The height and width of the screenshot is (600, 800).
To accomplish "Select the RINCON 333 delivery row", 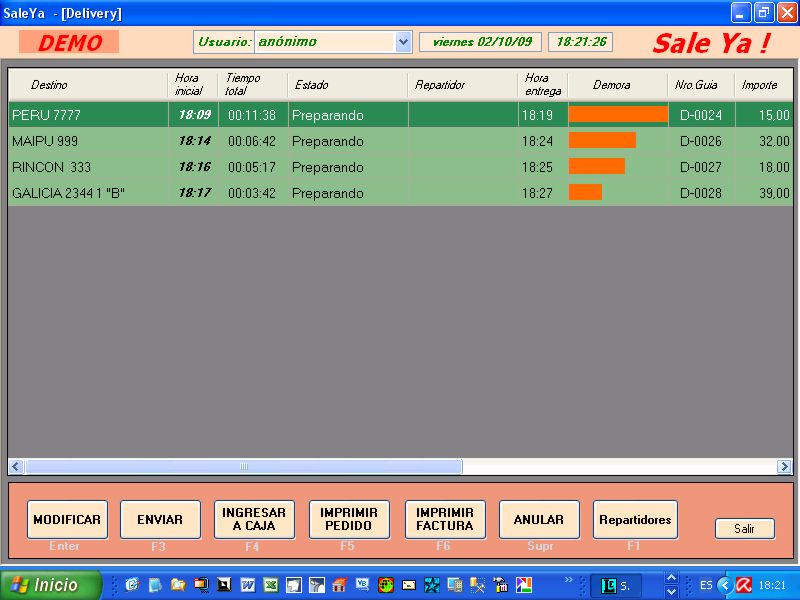I will (401, 167).
